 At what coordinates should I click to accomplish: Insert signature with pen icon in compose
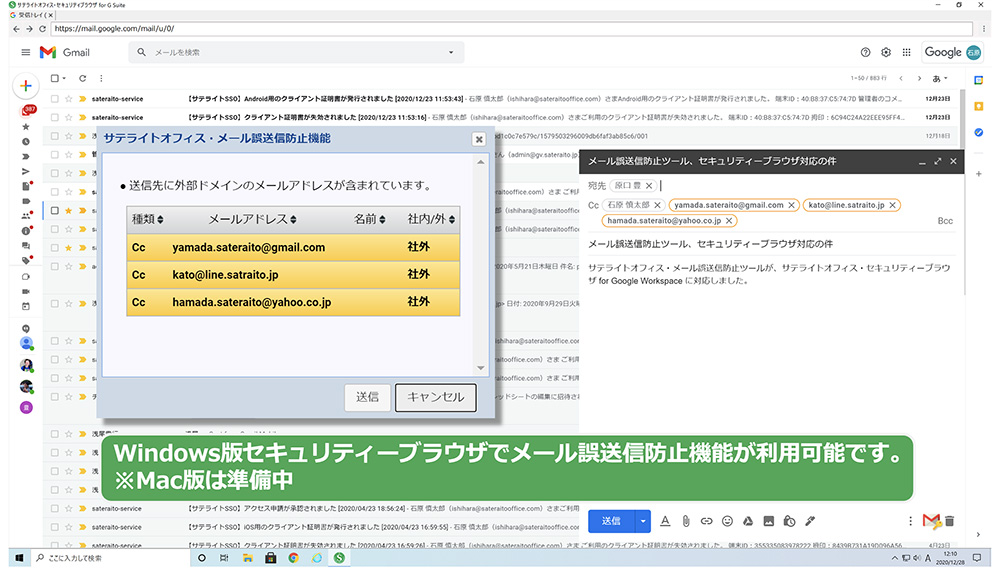click(x=810, y=521)
